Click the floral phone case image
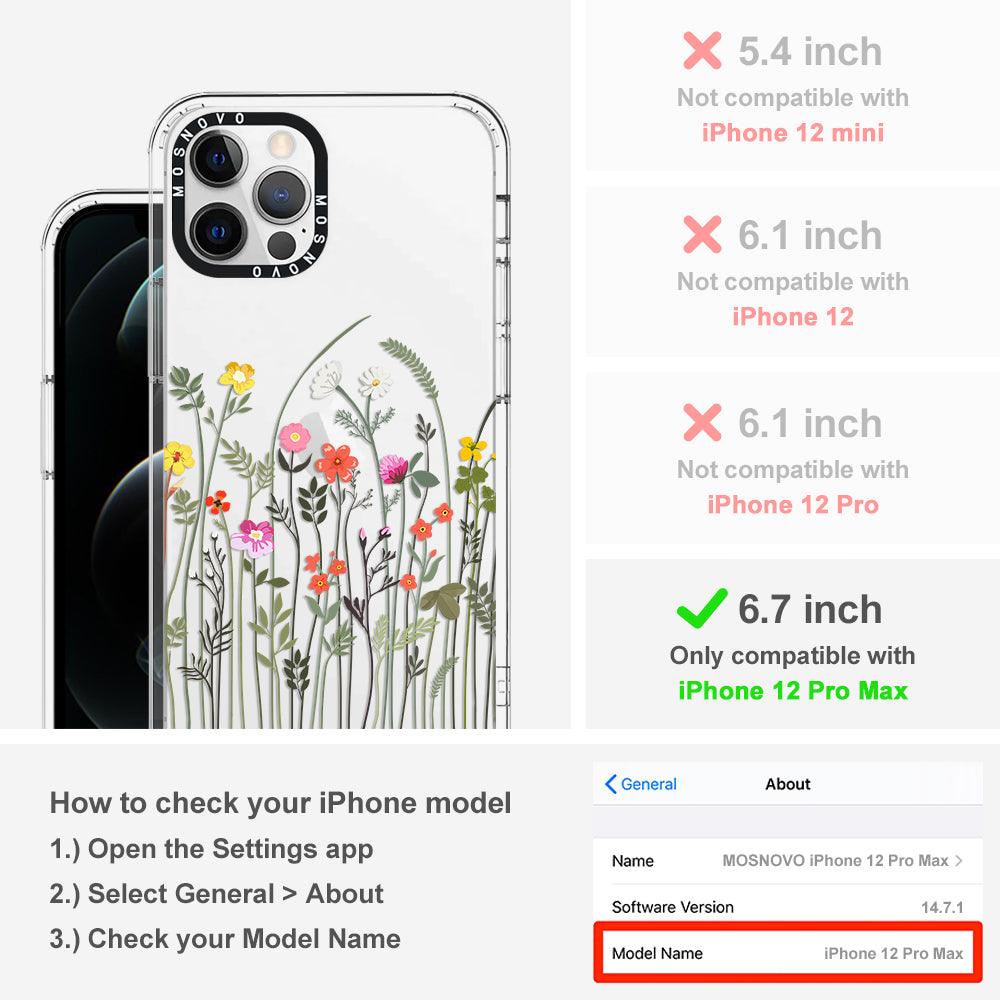This screenshot has height=1000, width=1000. click(330, 411)
